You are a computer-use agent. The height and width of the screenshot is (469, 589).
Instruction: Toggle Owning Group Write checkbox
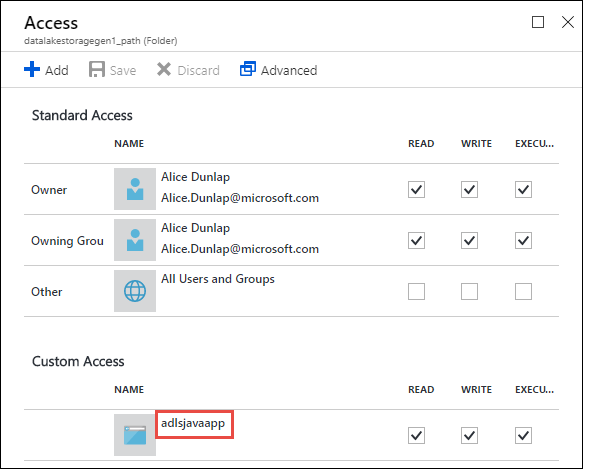[x=469, y=241]
